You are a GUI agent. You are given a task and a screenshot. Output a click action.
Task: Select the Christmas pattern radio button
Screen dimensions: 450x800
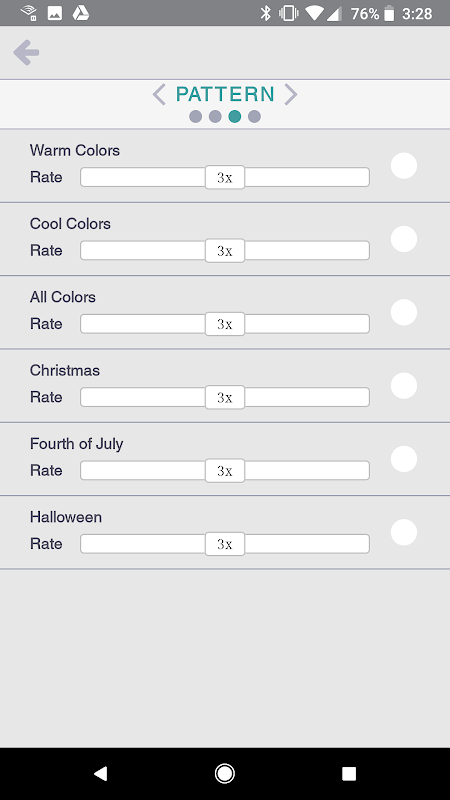click(x=404, y=386)
